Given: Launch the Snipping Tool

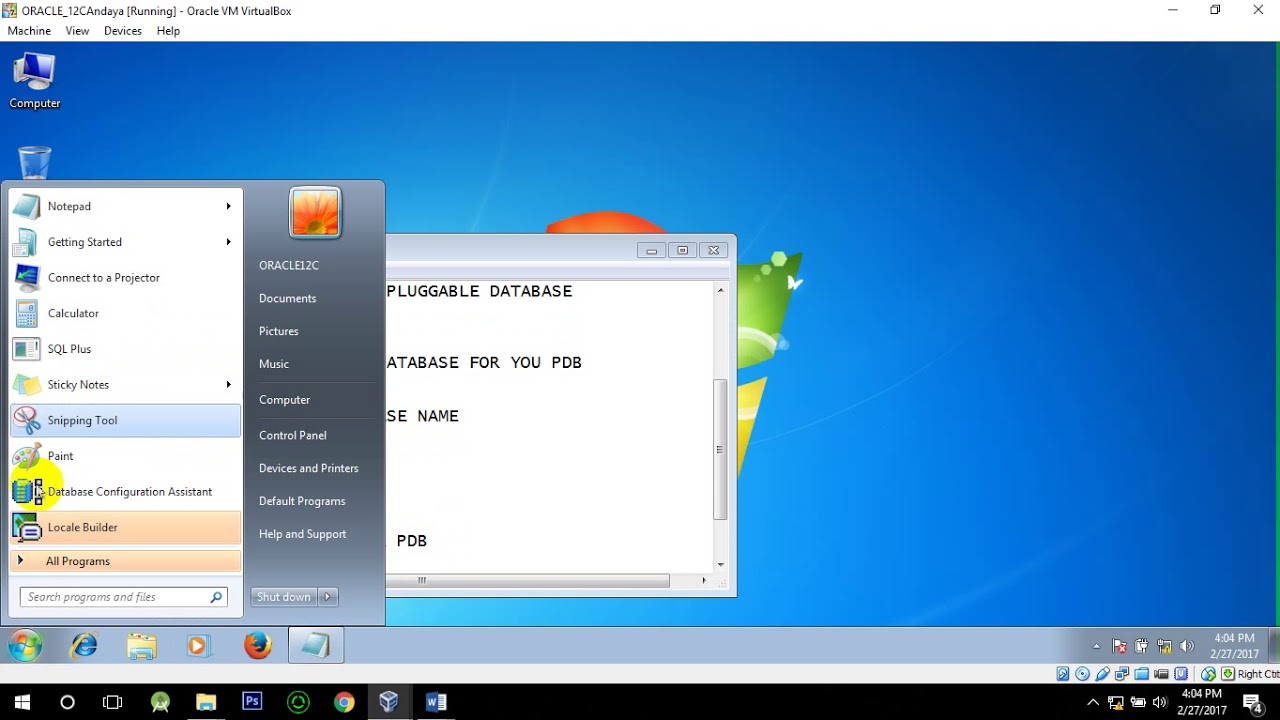Looking at the screenshot, I should [x=126, y=420].
